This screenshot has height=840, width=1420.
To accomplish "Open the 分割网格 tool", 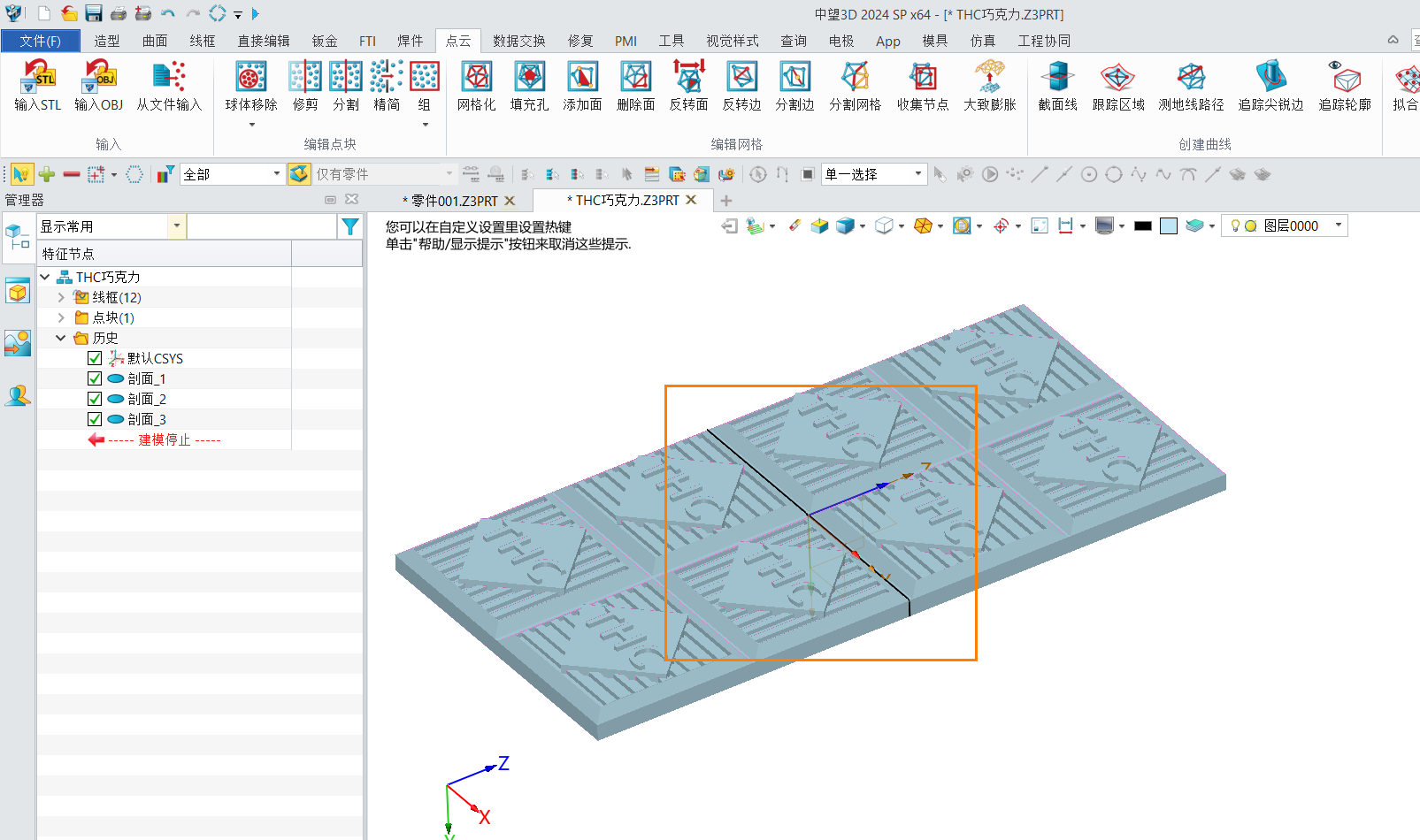I will (x=856, y=86).
